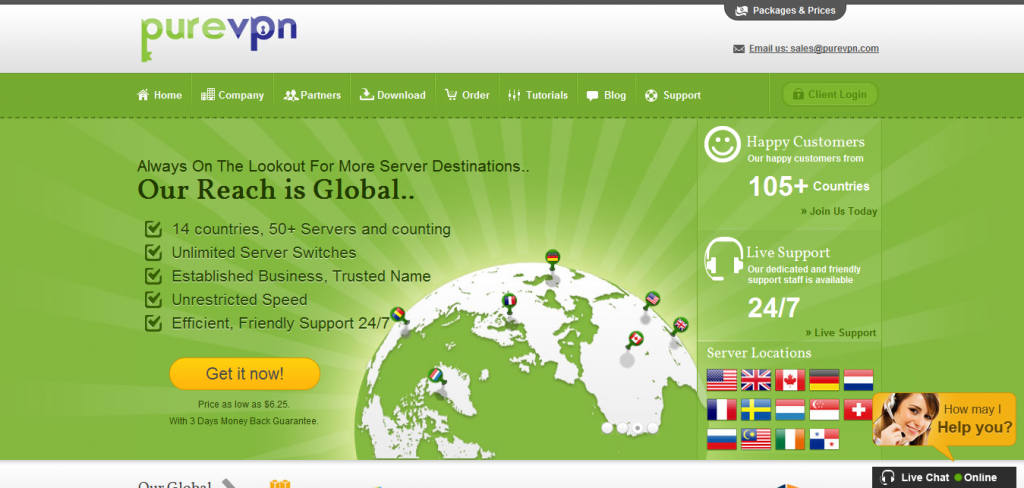Pick the Sweden flag server location
This screenshot has width=1024, height=488.
pyautogui.click(x=755, y=409)
